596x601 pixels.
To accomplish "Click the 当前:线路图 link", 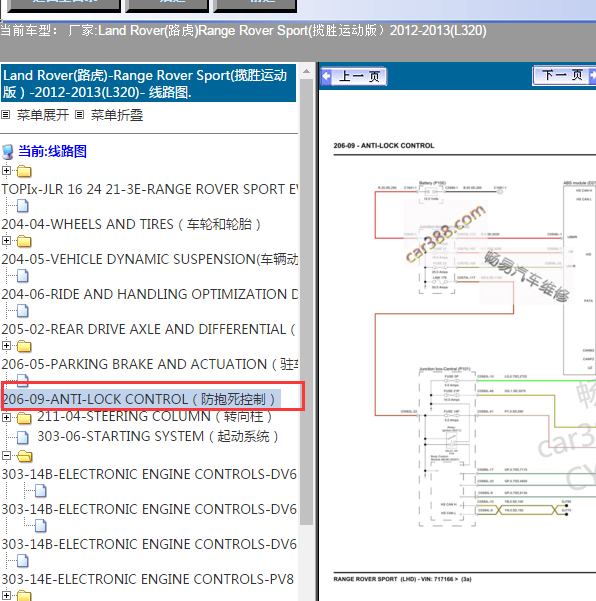I will 53,151.
